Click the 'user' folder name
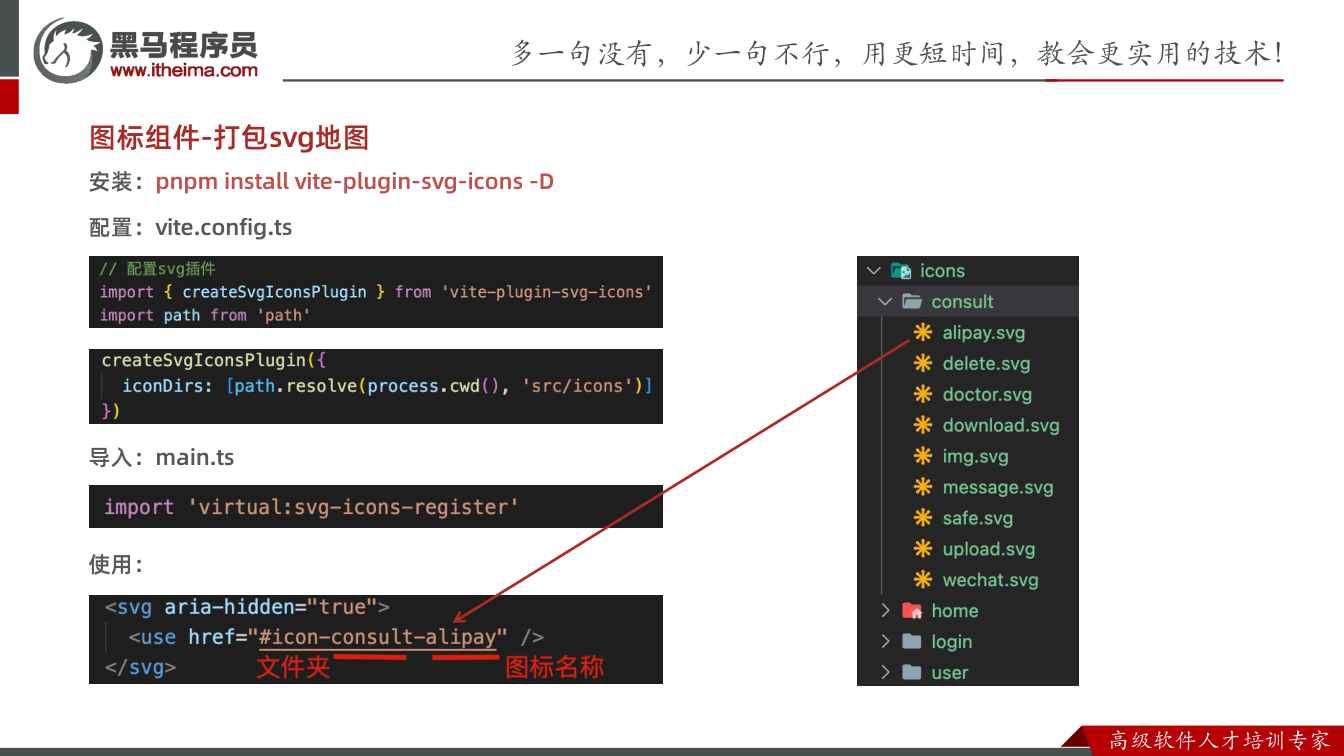Image resolution: width=1344 pixels, height=756 pixels. pos(949,673)
